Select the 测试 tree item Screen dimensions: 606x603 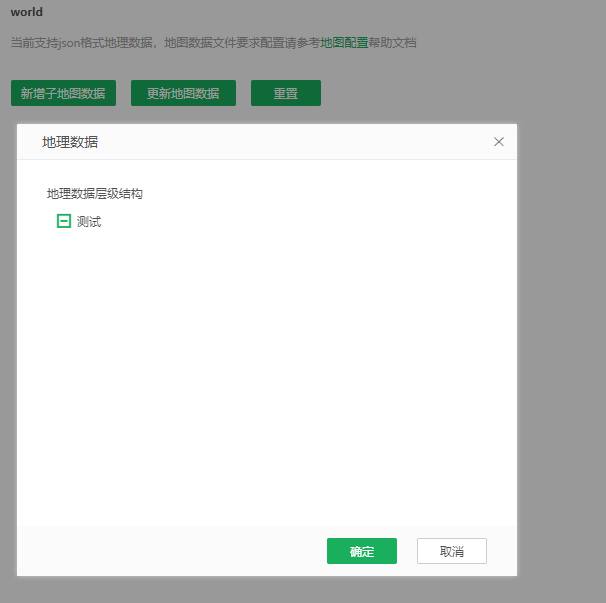[x=89, y=221]
